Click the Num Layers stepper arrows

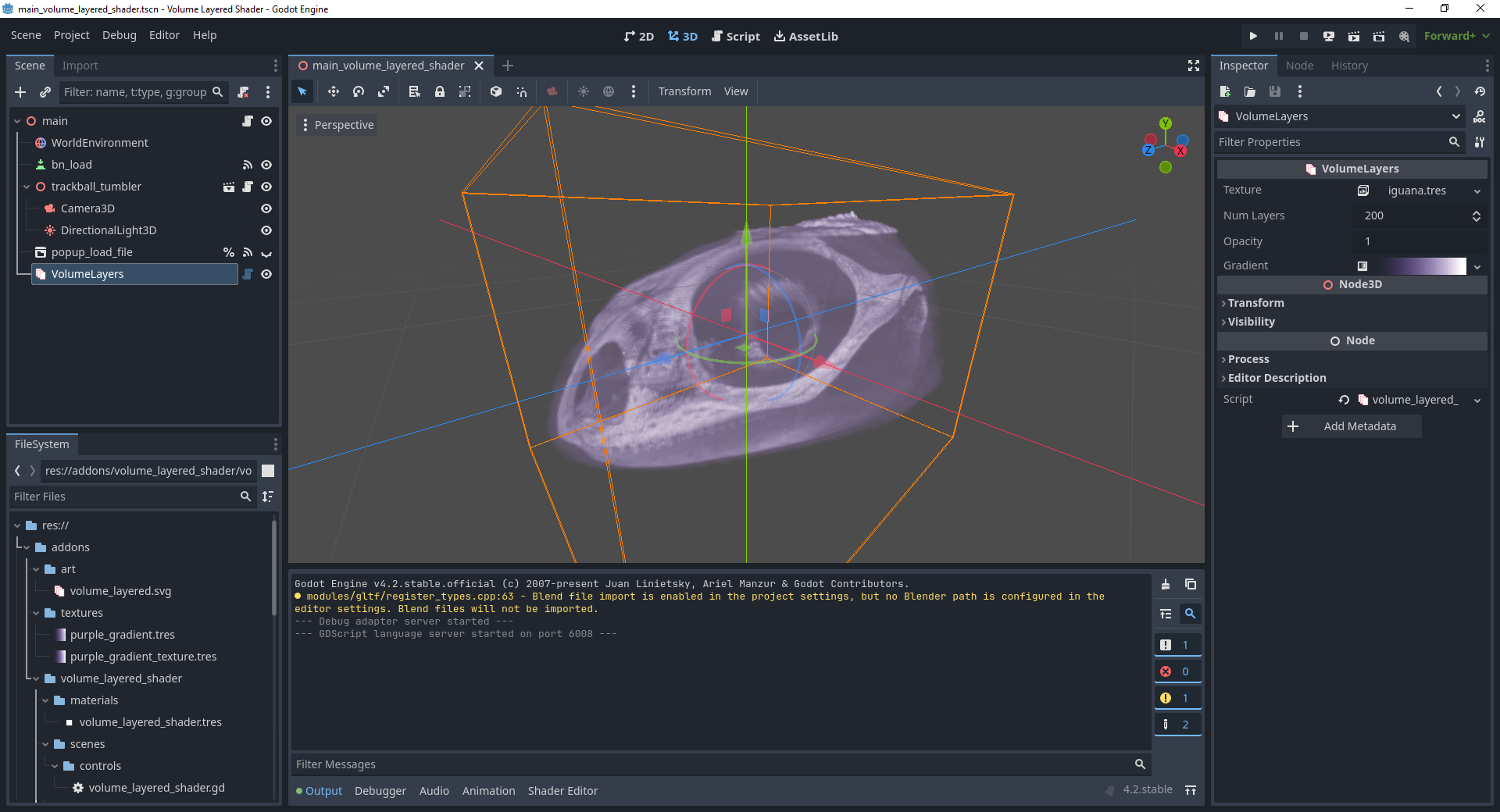point(1477,215)
